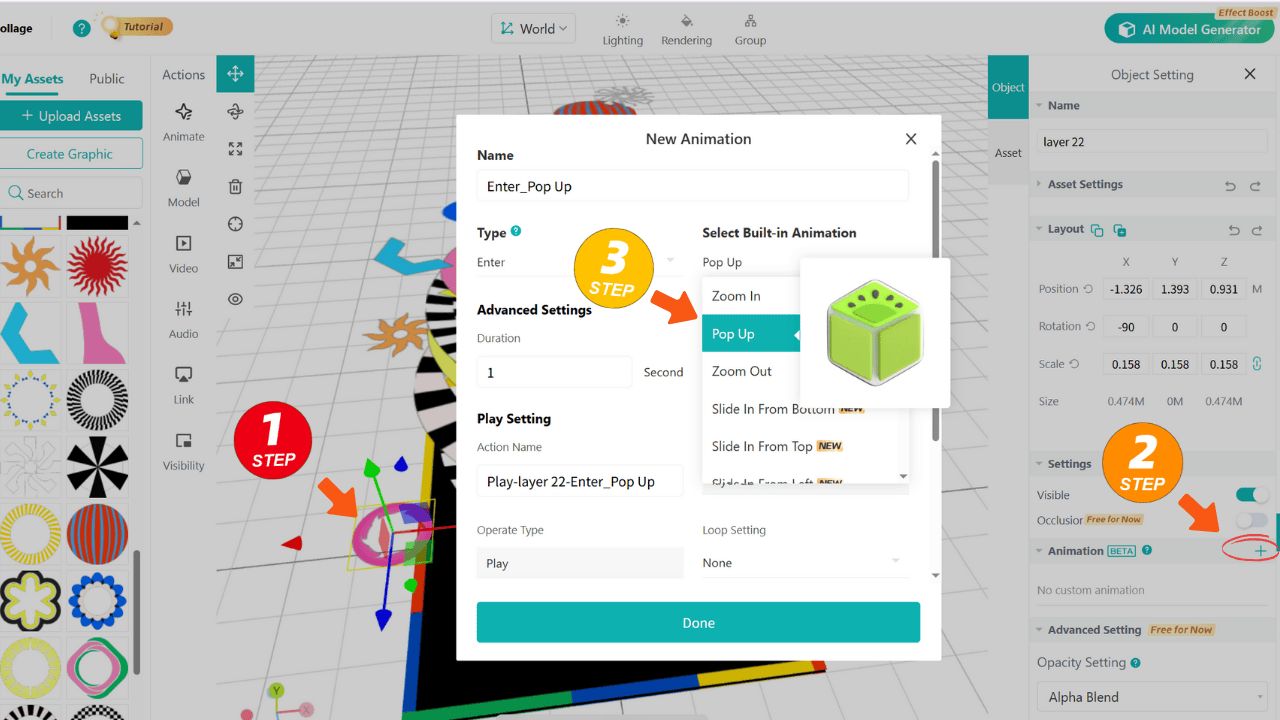This screenshot has height=720, width=1280.
Task: Click the Search assets input field
Action: [x=72, y=191]
